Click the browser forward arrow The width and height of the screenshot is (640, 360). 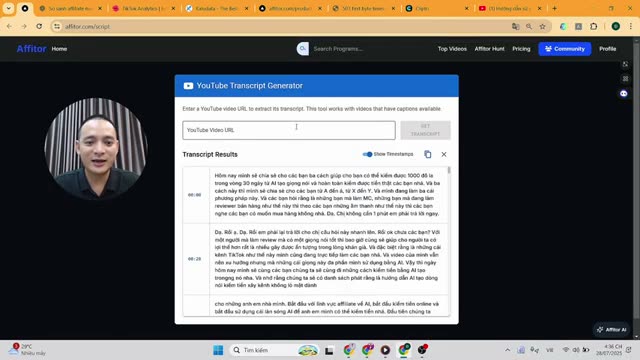point(24,26)
